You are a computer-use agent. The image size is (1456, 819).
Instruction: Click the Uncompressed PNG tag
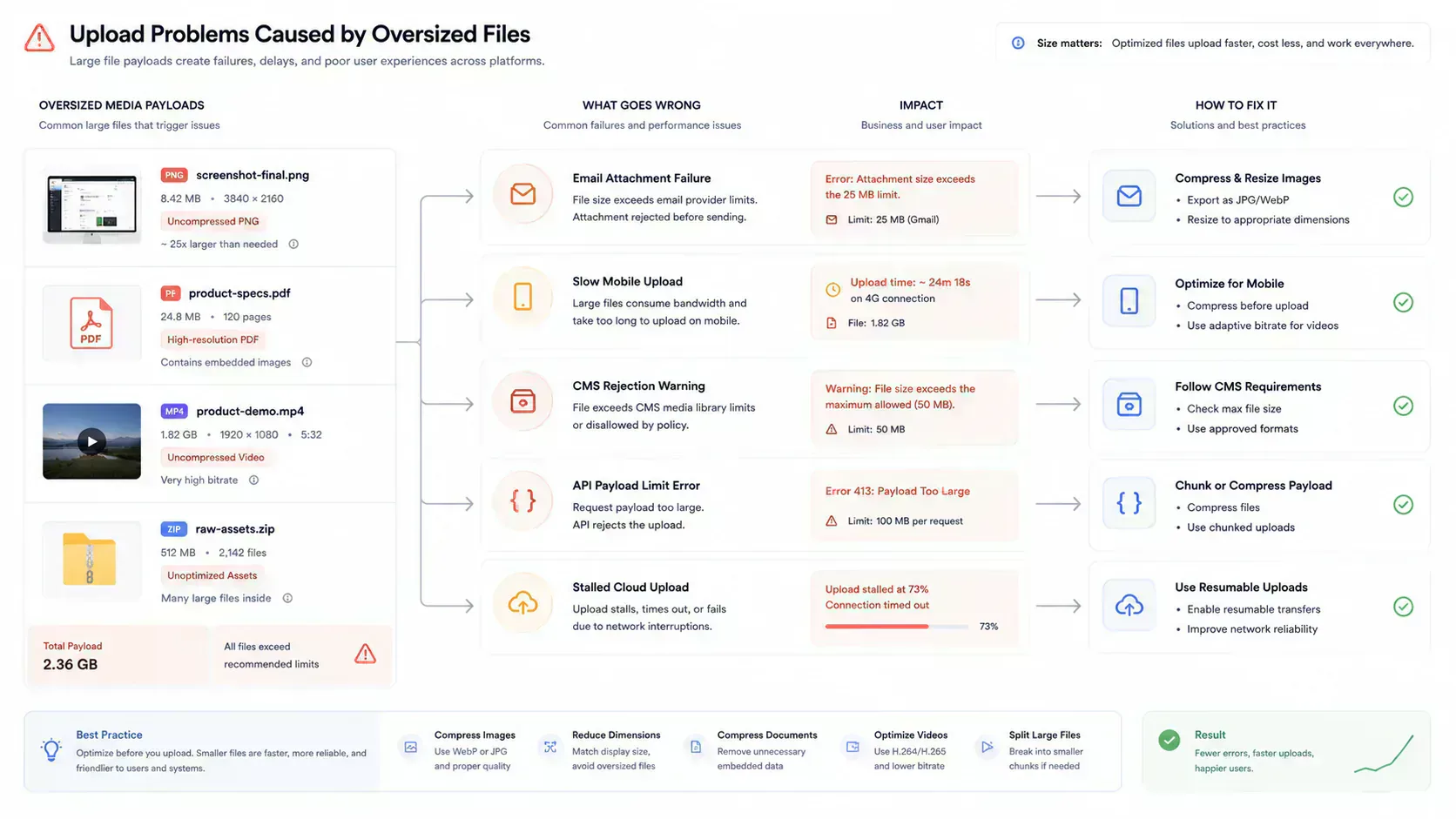(213, 222)
